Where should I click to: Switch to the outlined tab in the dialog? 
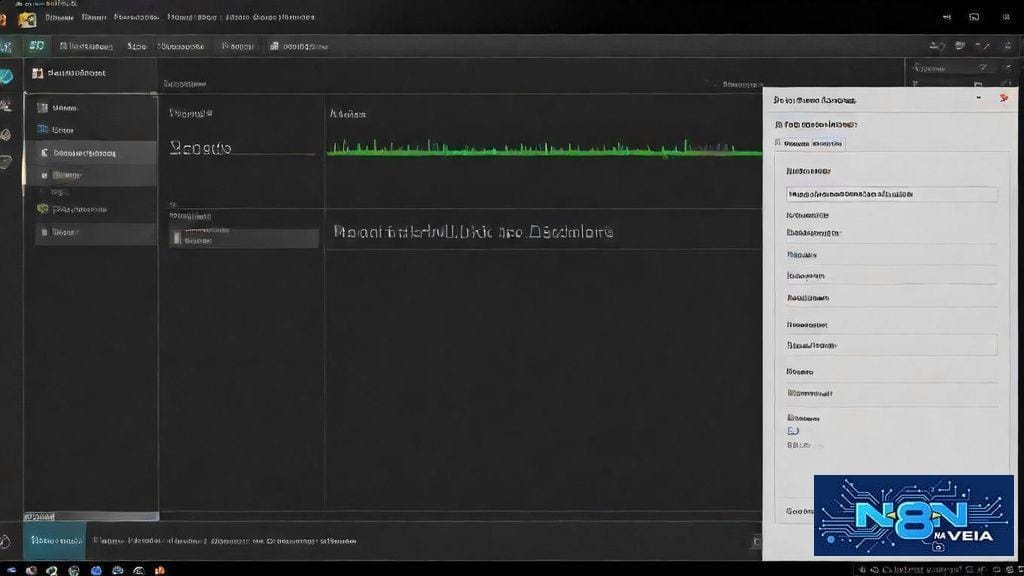tap(810, 144)
